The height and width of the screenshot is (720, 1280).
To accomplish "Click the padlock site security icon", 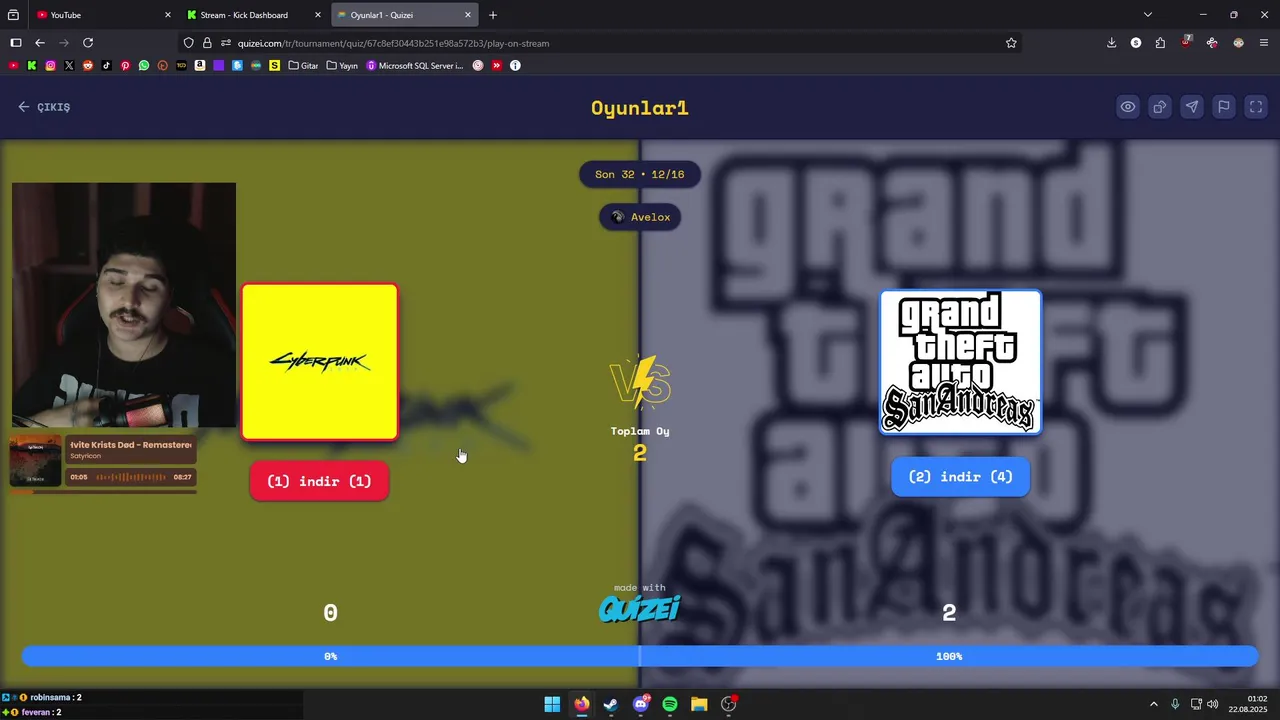I will (x=207, y=43).
